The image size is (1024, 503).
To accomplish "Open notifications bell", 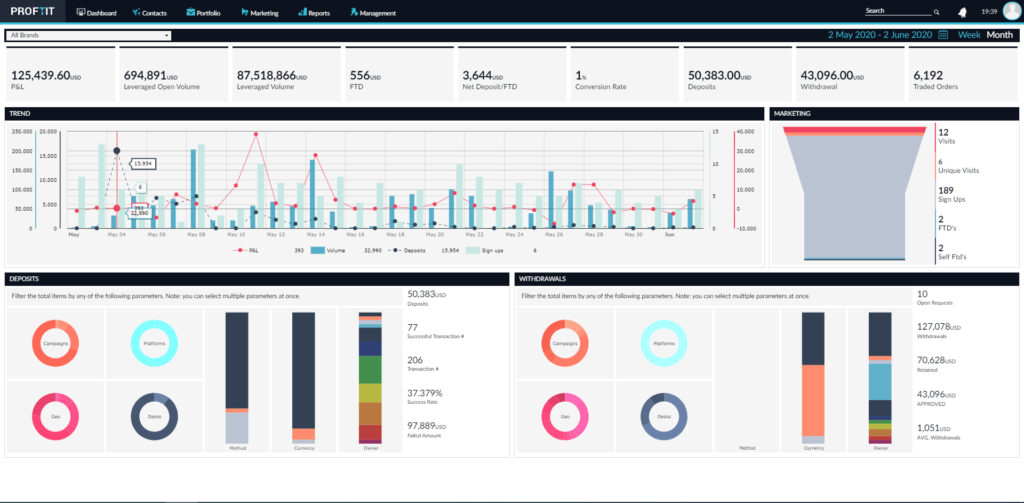I will point(962,12).
